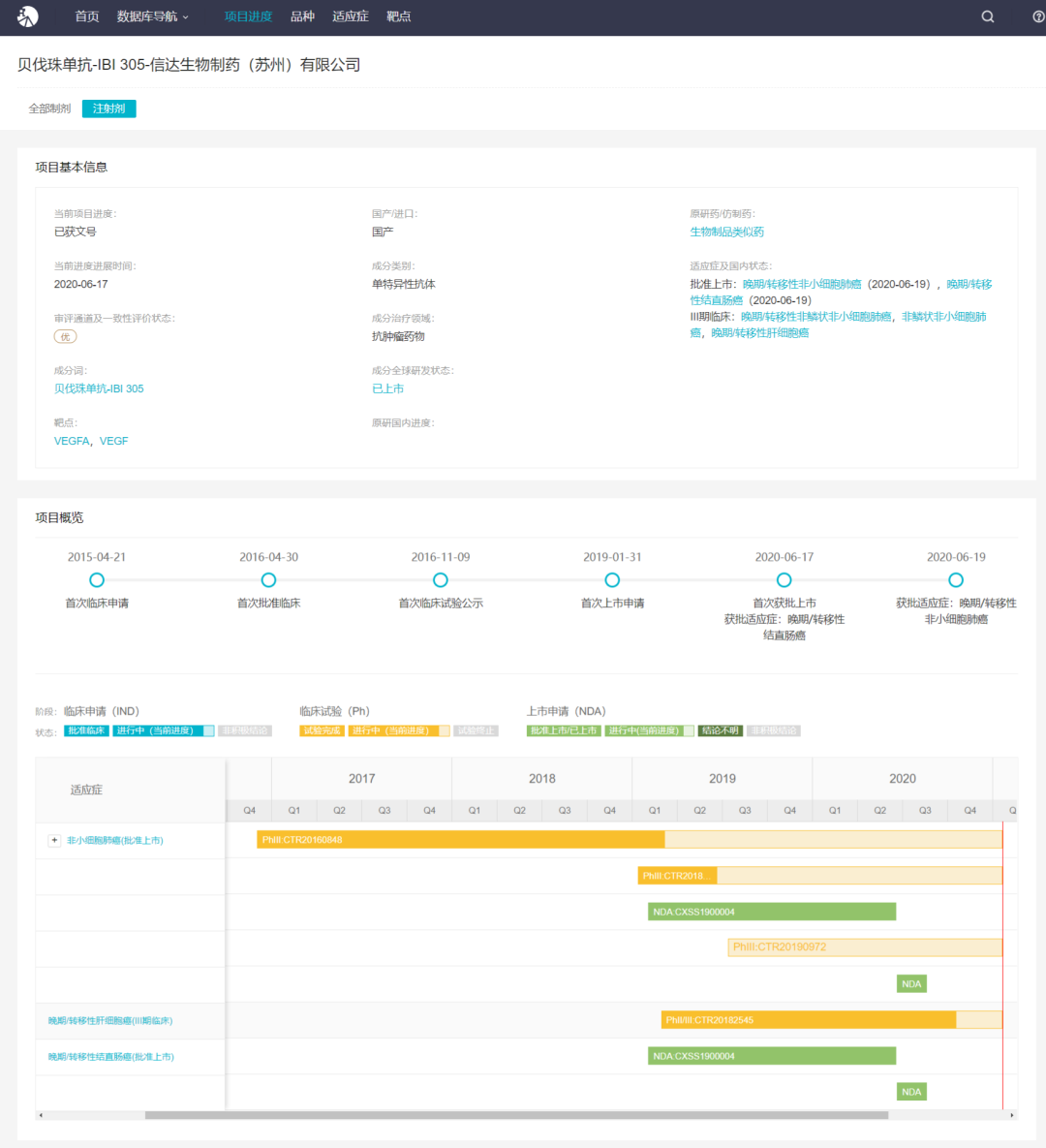Open the 晚期/转移性非鳞状非小细胞肺癌 link
The width and height of the screenshot is (1046, 1148).
pos(816,316)
